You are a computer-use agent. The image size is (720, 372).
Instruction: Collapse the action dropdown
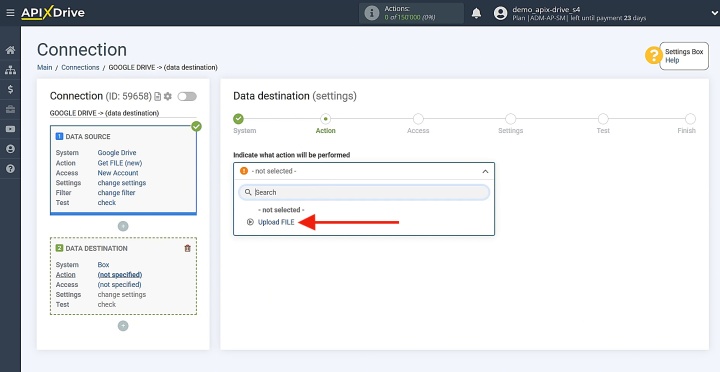[x=485, y=171]
